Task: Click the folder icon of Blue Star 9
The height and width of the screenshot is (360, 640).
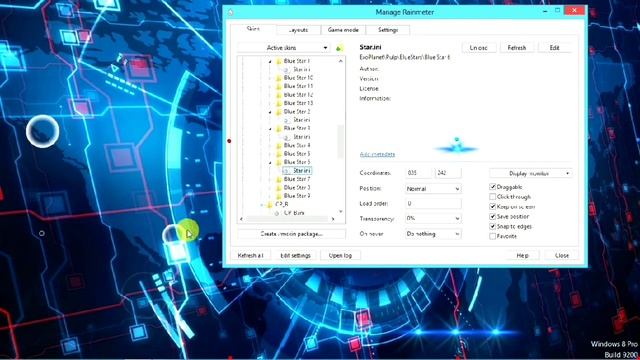Action: click(279, 196)
